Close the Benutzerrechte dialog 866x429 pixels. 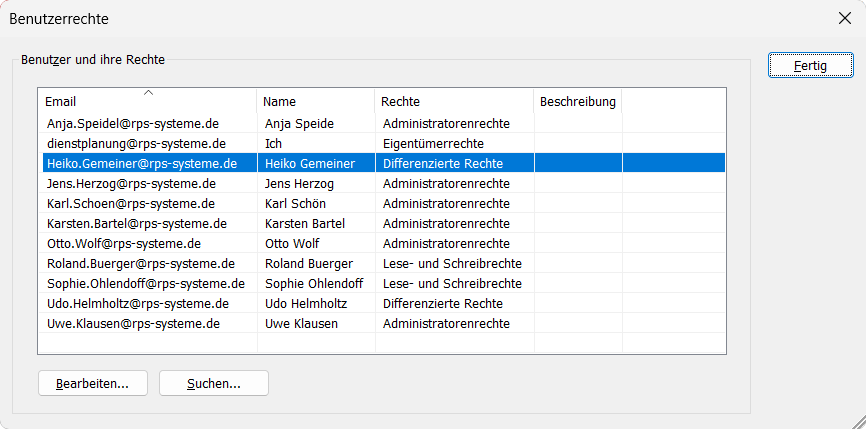click(844, 18)
